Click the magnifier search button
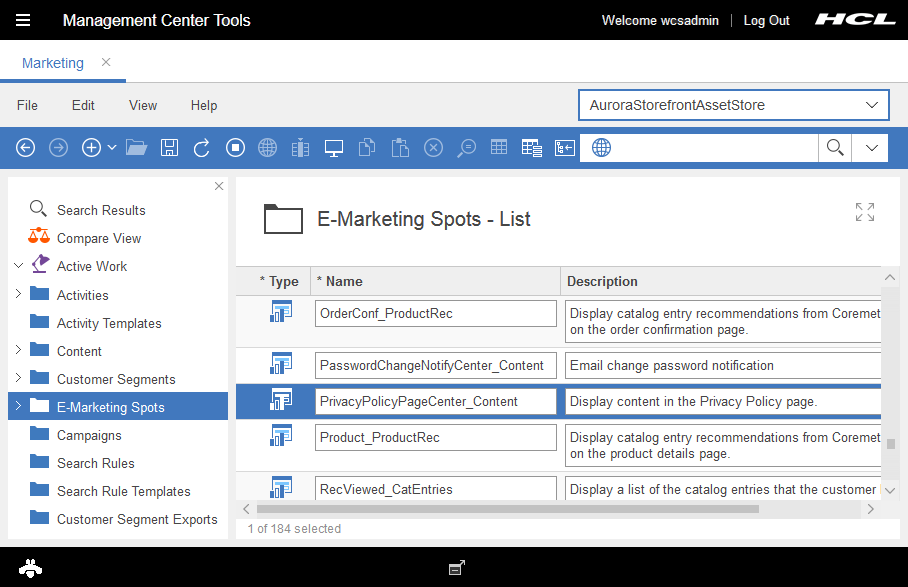 (834, 148)
